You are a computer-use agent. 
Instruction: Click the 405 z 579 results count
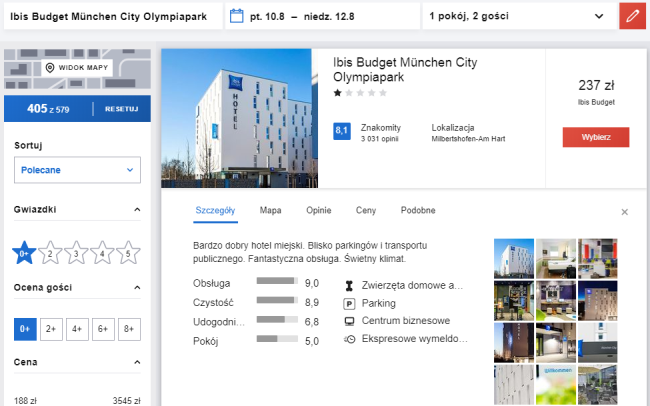[x=48, y=109]
